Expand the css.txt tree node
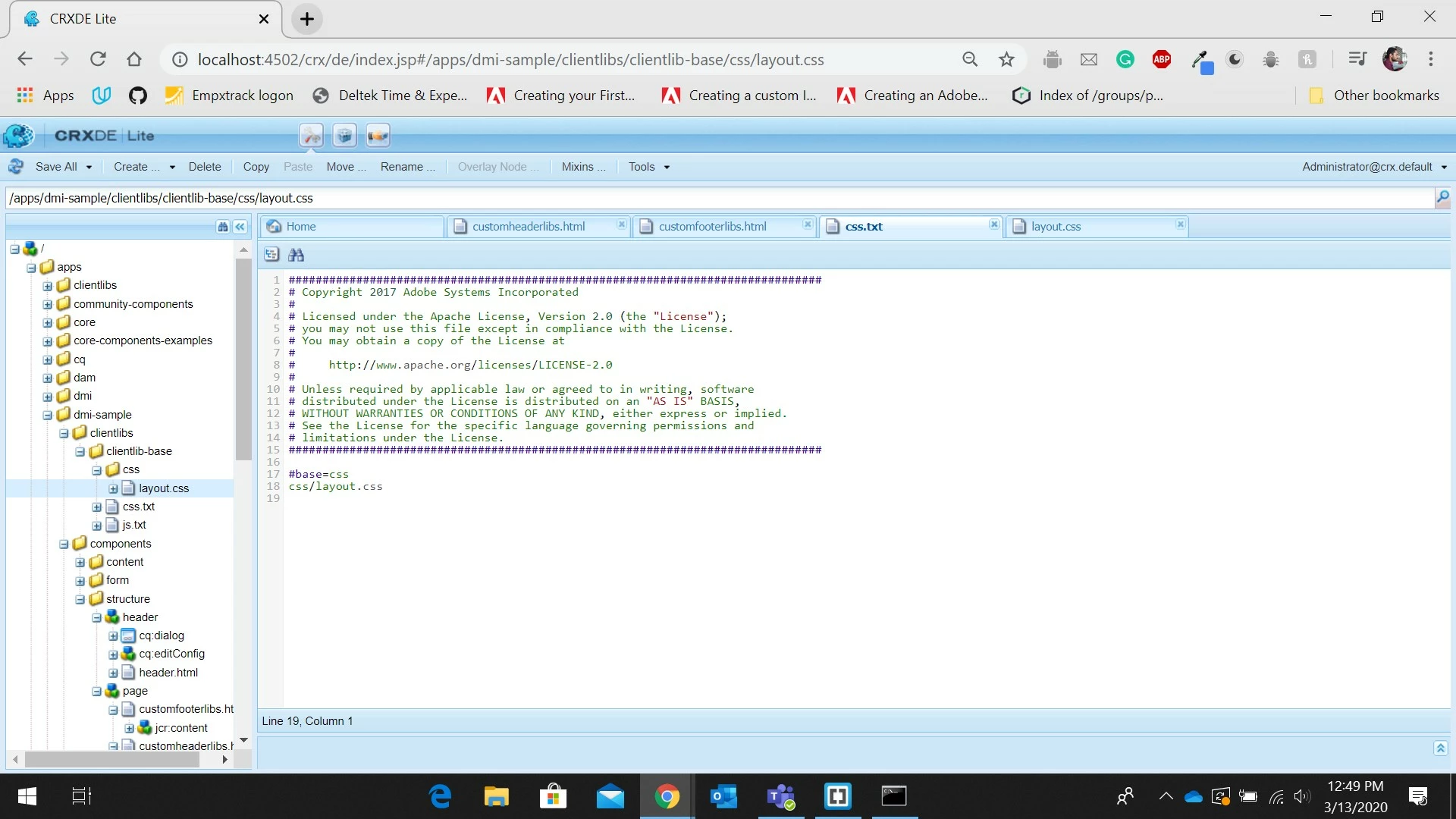Screen dimensions: 1456x819 click(97, 507)
